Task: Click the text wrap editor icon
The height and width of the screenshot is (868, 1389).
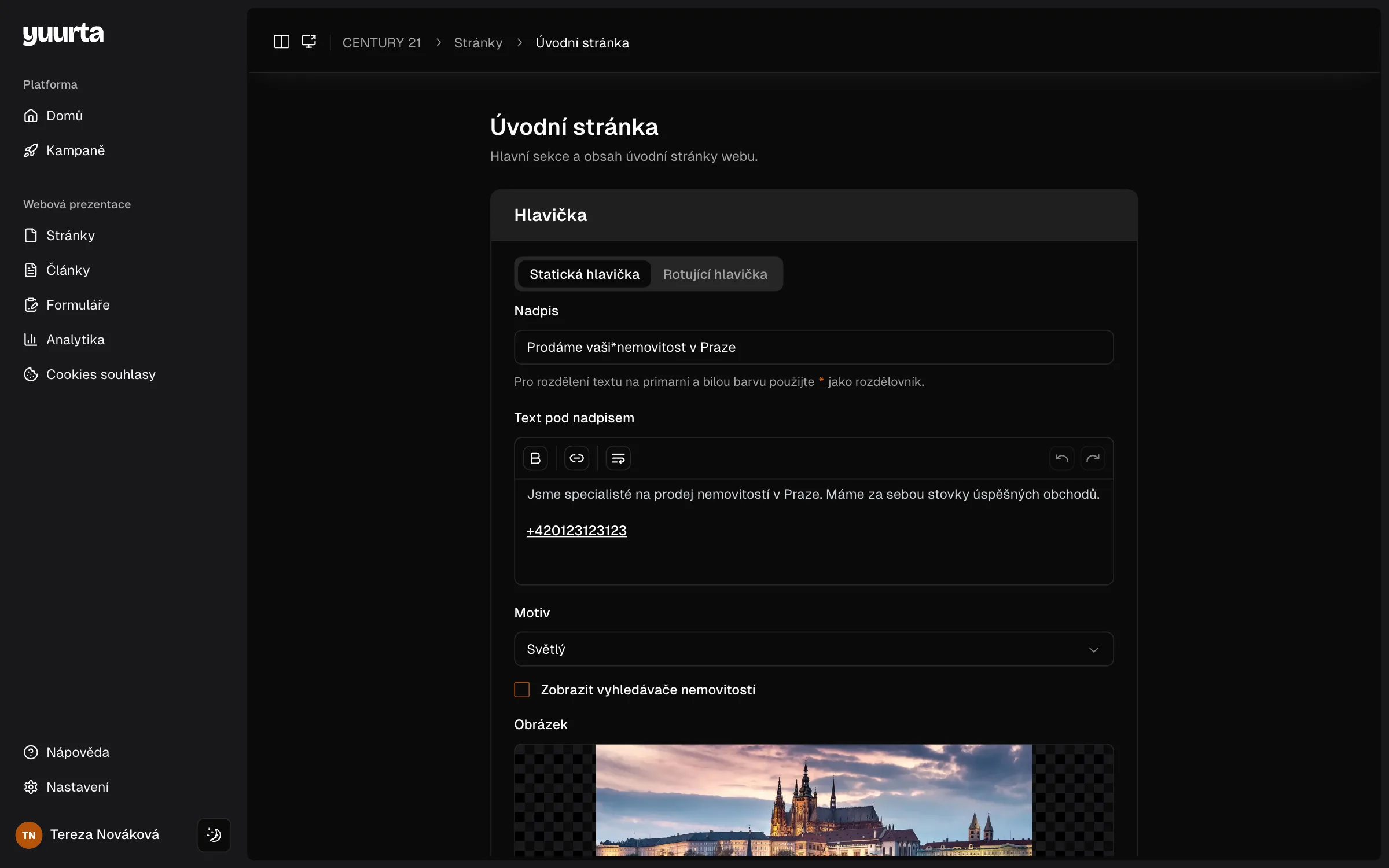Action: 618,458
